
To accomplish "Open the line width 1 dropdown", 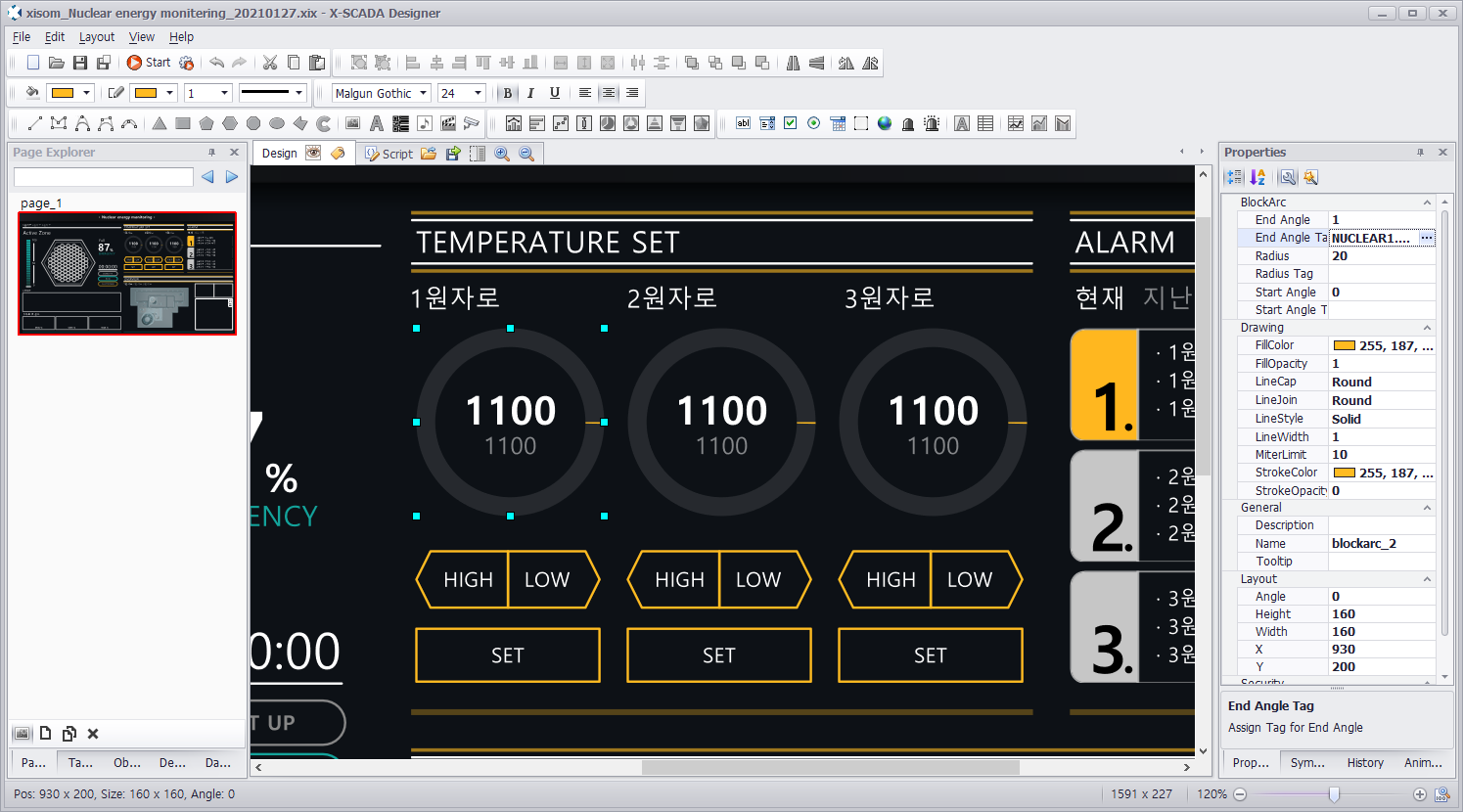I will 224,93.
